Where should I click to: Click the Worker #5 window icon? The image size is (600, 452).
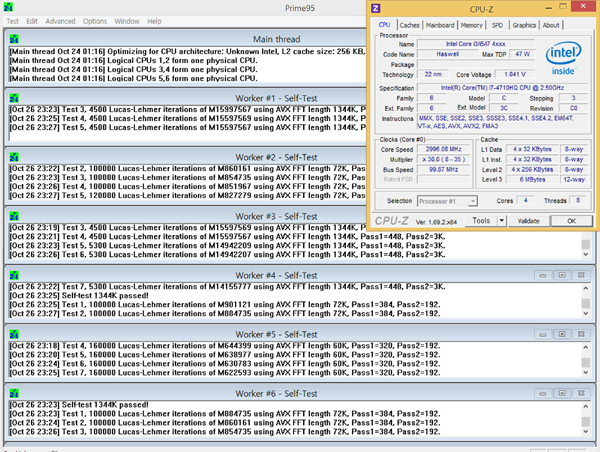pyautogui.click(x=14, y=335)
